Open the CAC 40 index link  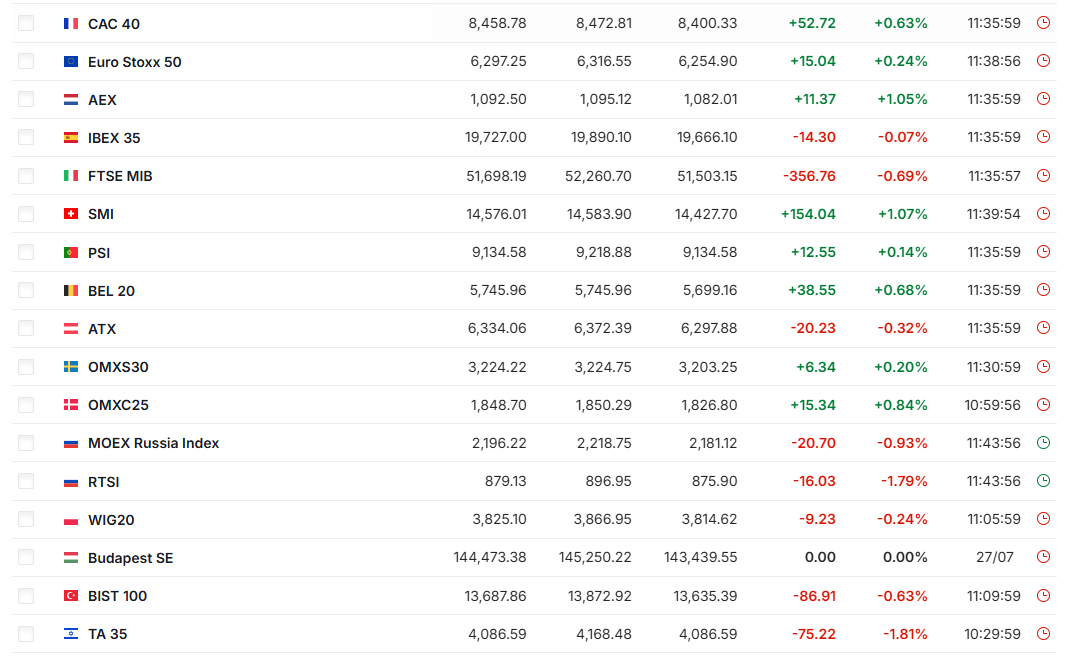113,24
